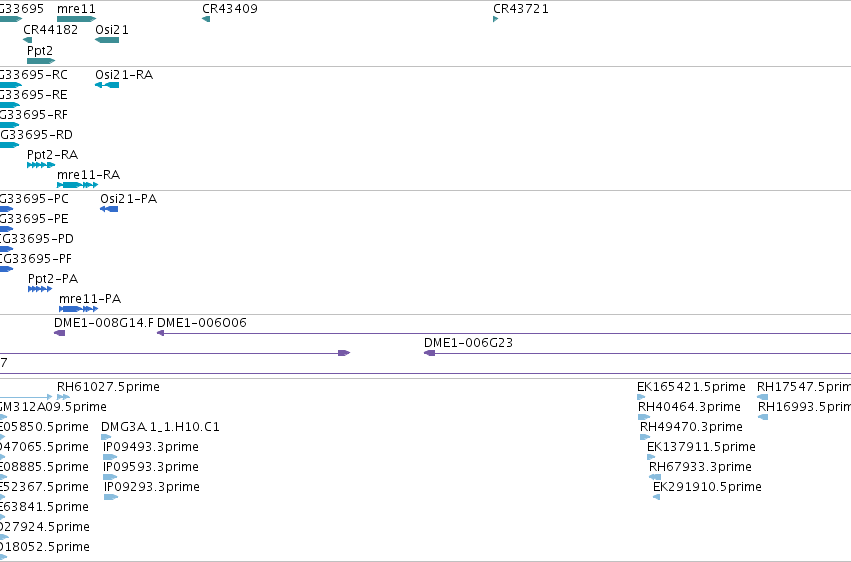The height and width of the screenshot is (562, 851).
Task: Select the RH67933.3prime EST label
Action: coord(700,467)
